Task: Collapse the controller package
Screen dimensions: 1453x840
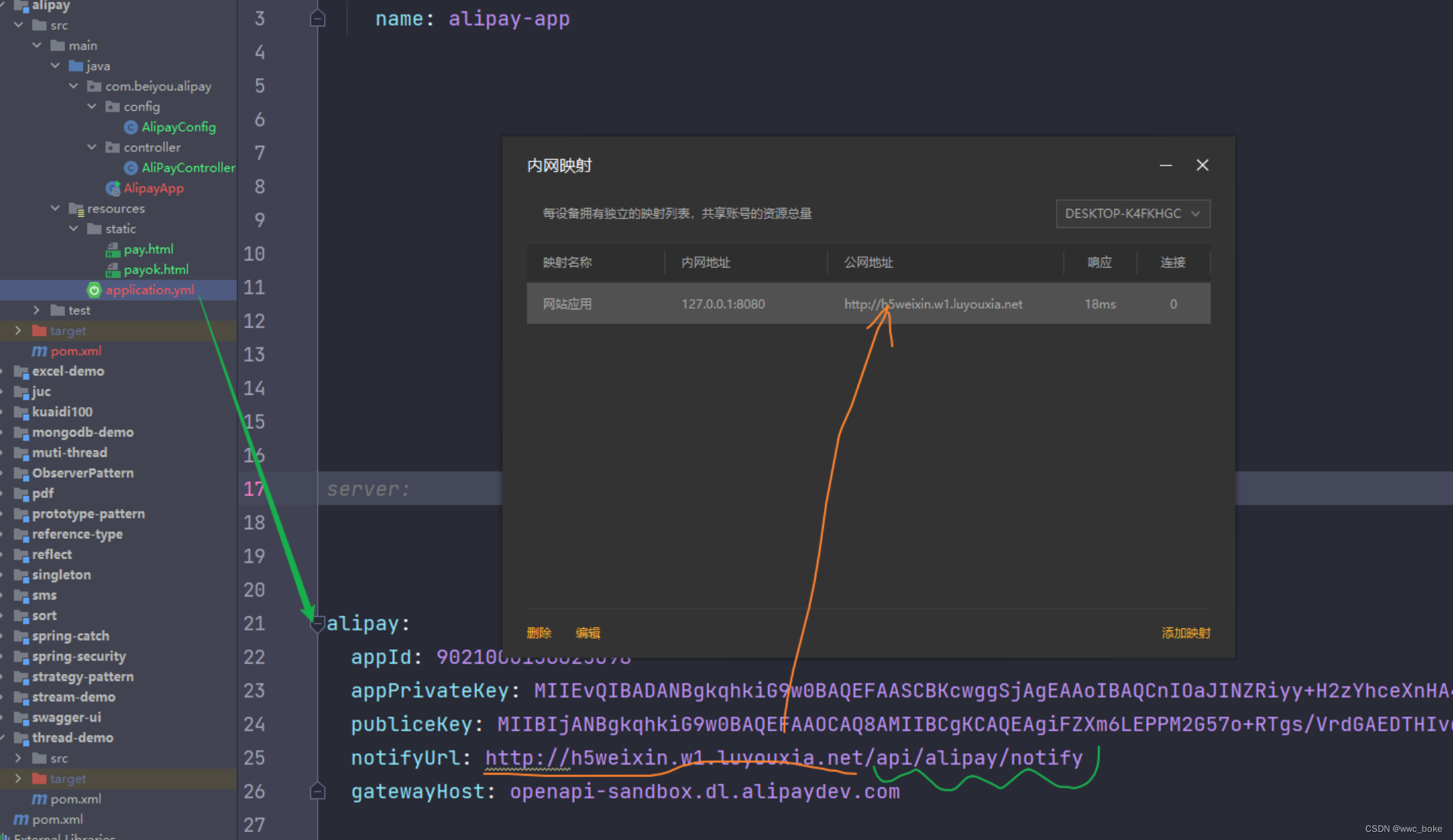Action: [x=92, y=147]
